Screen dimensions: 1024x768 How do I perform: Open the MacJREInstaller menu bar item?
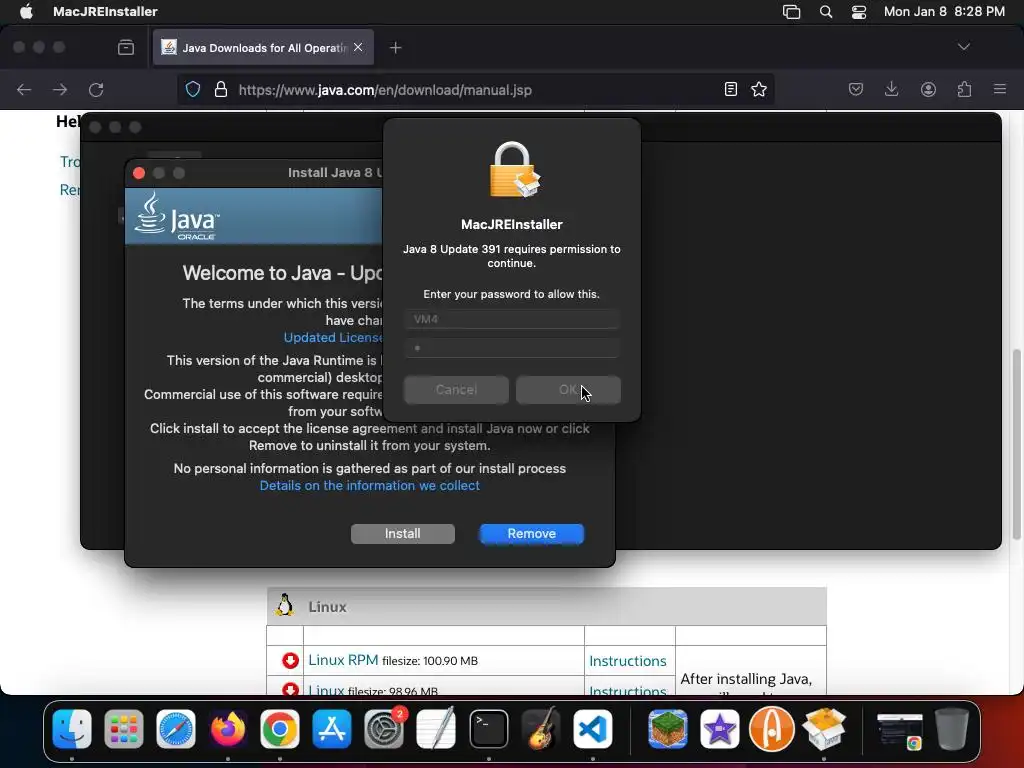(105, 12)
